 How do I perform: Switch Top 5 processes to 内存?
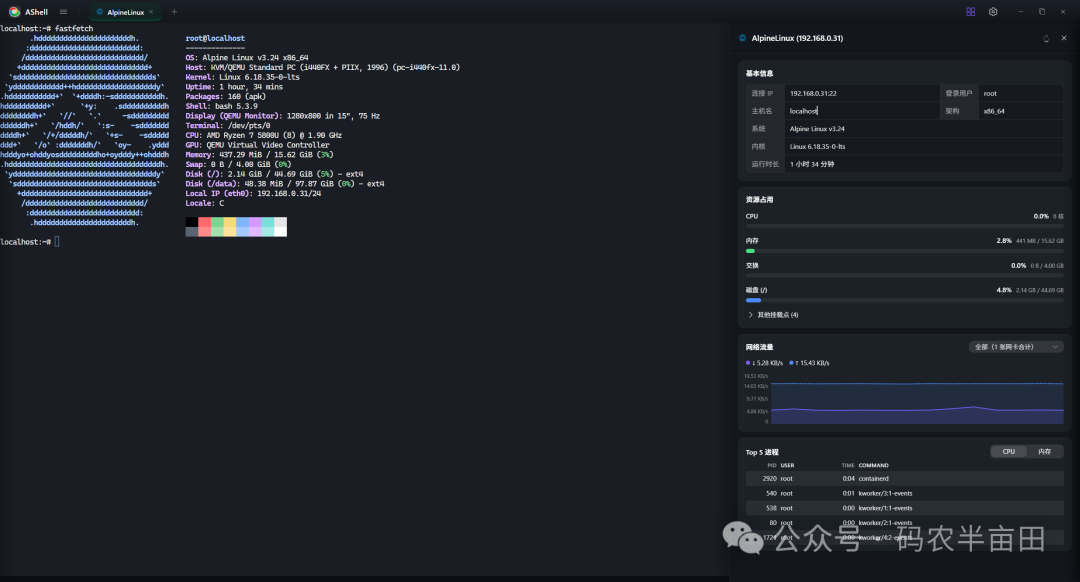(x=1044, y=452)
